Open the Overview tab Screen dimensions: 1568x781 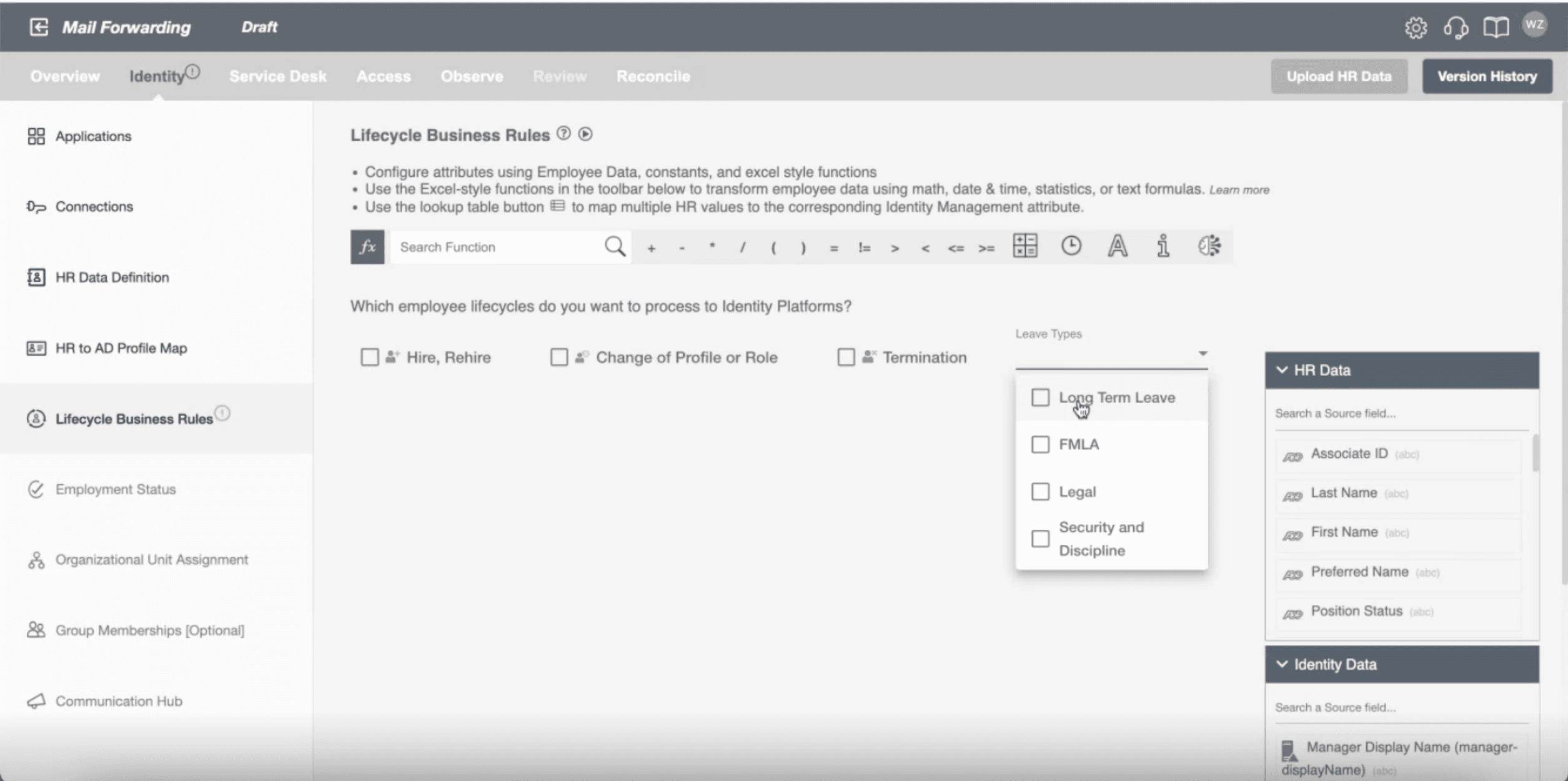pos(65,76)
